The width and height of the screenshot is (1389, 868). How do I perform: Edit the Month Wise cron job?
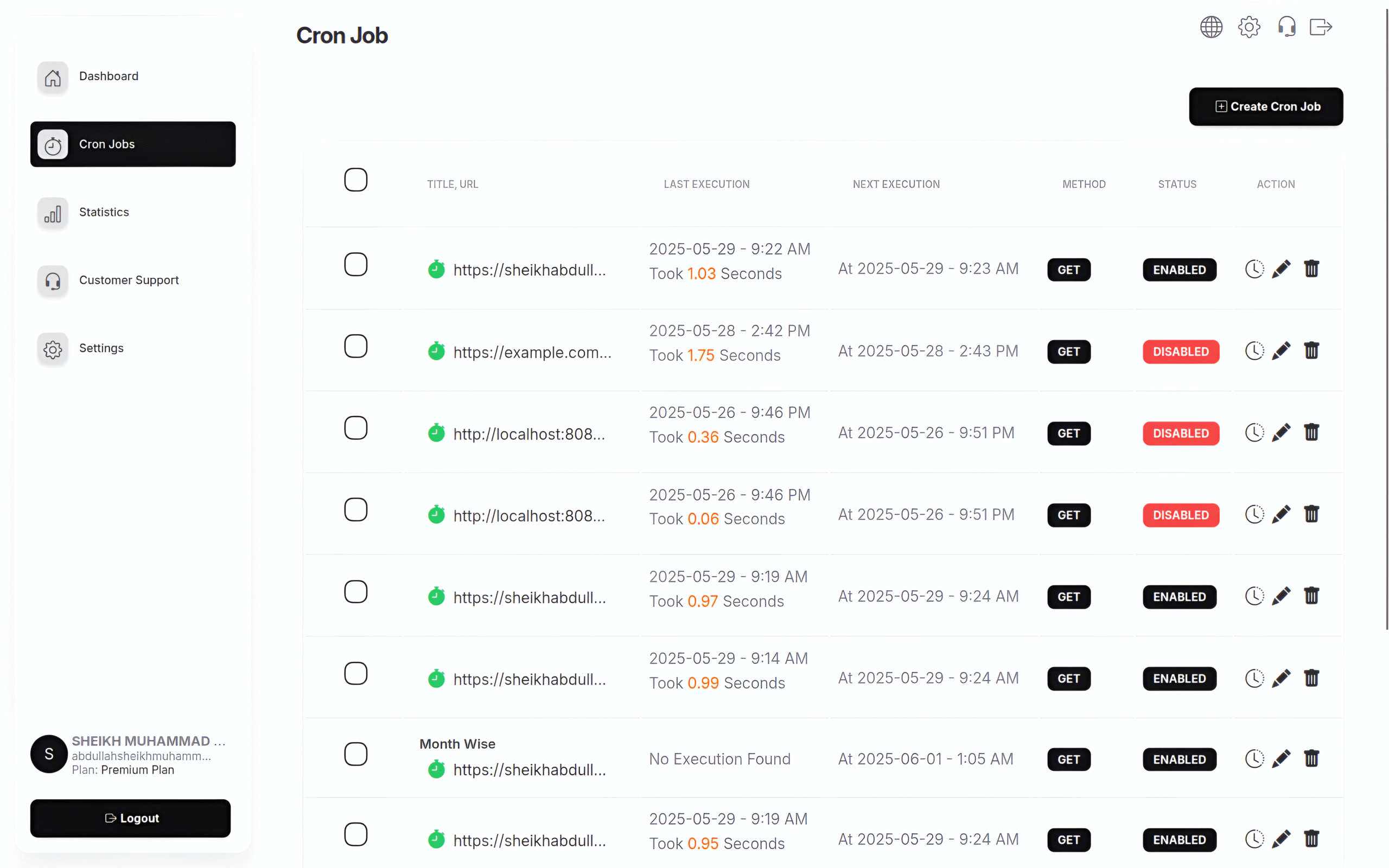click(1281, 759)
